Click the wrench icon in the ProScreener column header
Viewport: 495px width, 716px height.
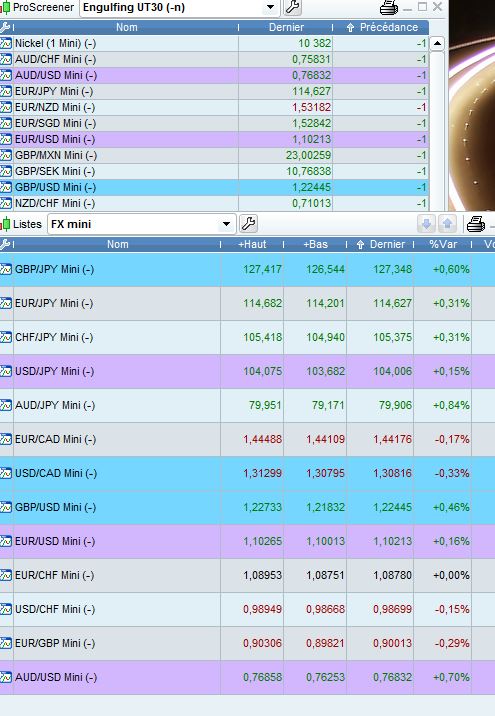[x=5, y=27]
